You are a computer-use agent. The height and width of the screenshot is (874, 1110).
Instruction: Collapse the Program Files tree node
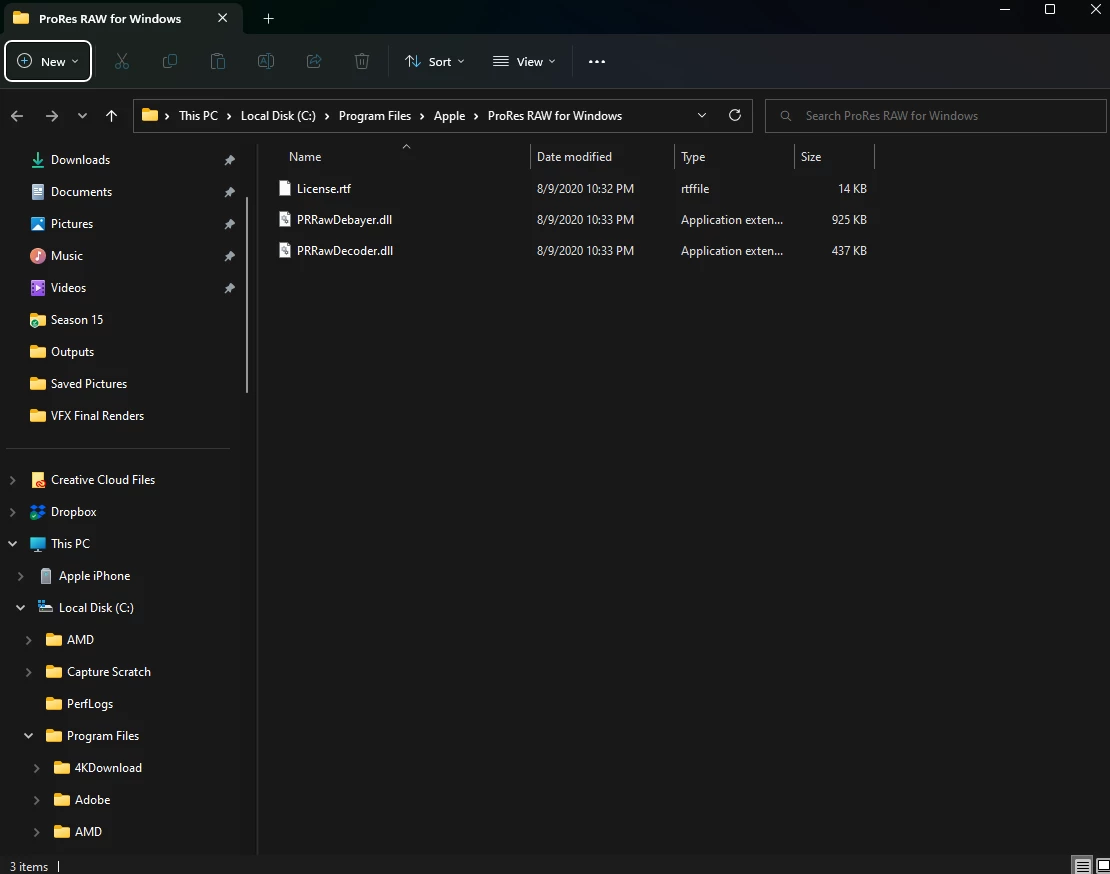(x=28, y=736)
